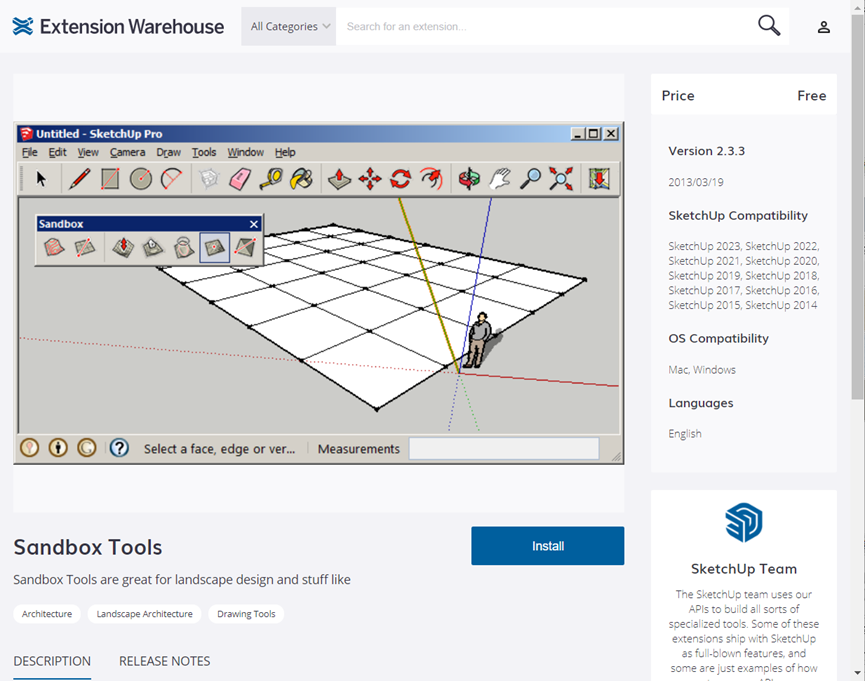Open the user account icon
Screen dimensions: 865x681
pyautogui.click(x=823, y=26)
